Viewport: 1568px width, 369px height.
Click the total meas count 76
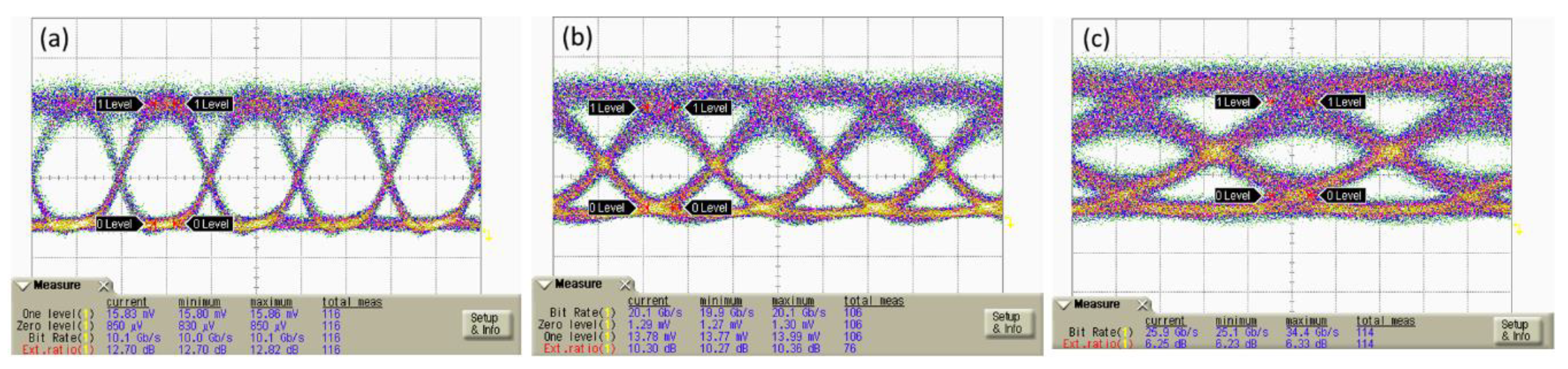[x=850, y=348]
